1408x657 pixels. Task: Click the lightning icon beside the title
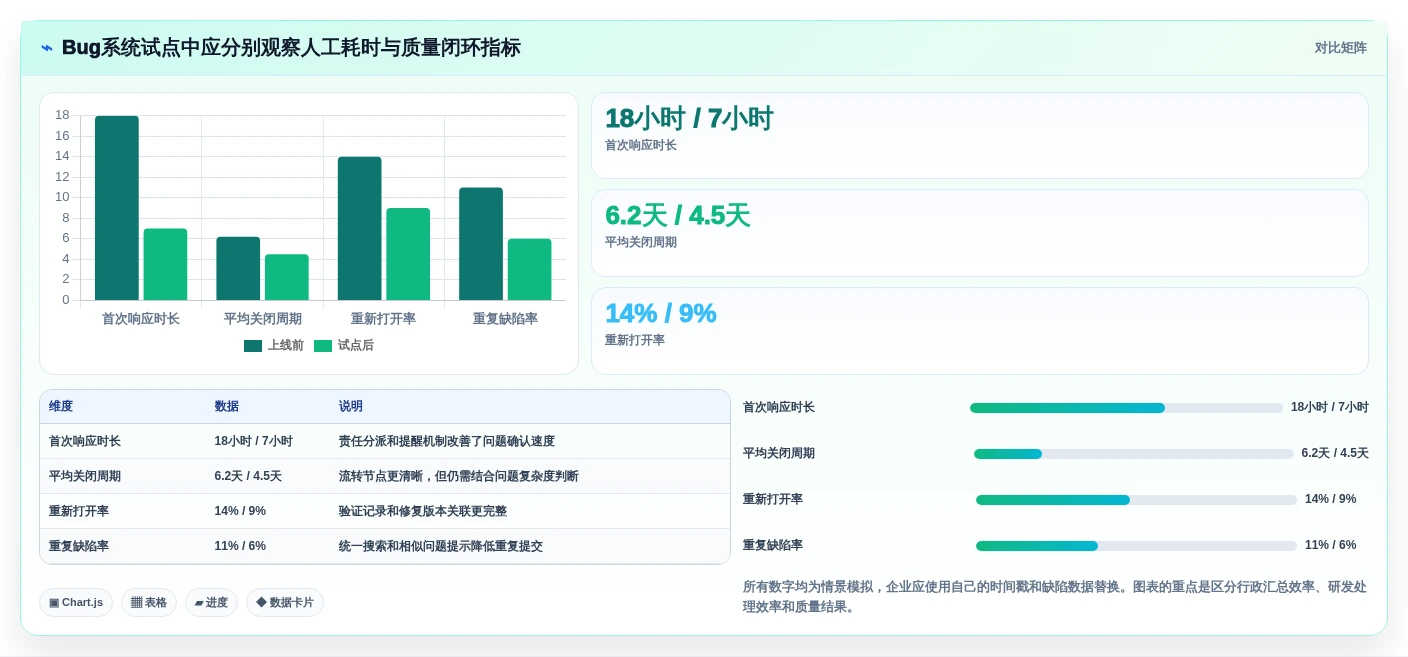pyautogui.click(x=47, y=48)
